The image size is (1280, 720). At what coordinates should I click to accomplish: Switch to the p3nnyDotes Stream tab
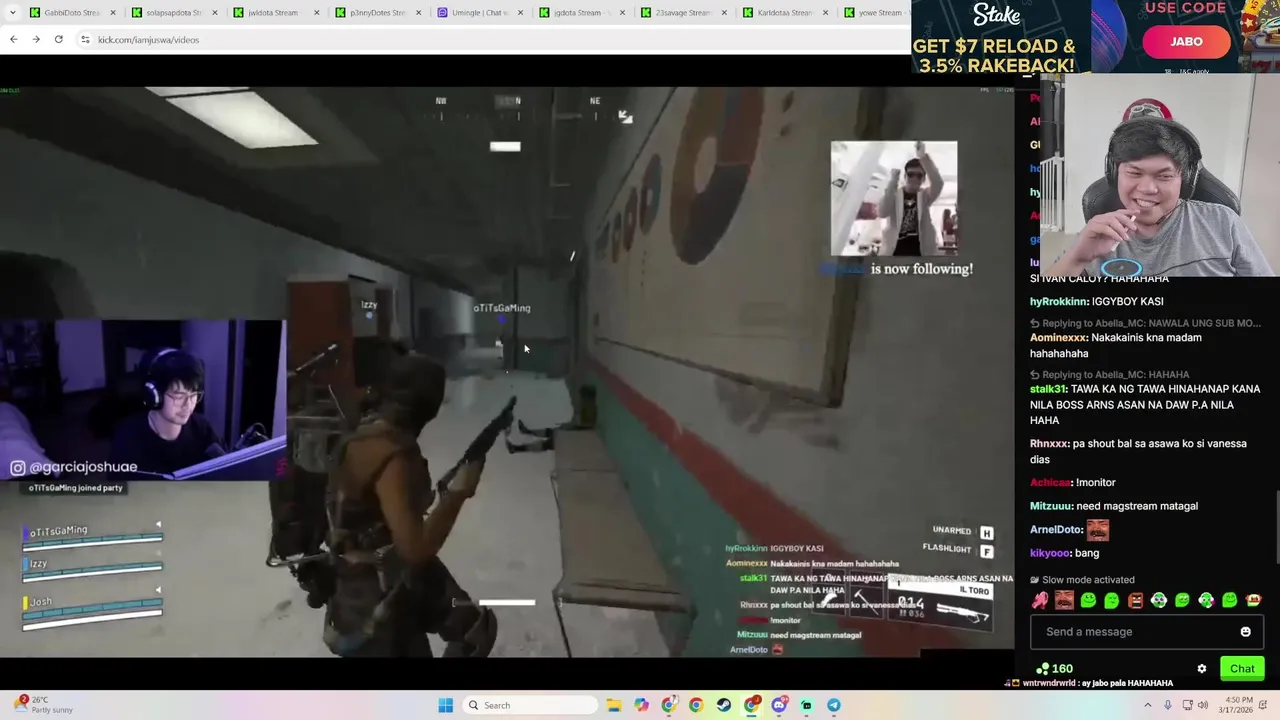(x=376, y=12)
